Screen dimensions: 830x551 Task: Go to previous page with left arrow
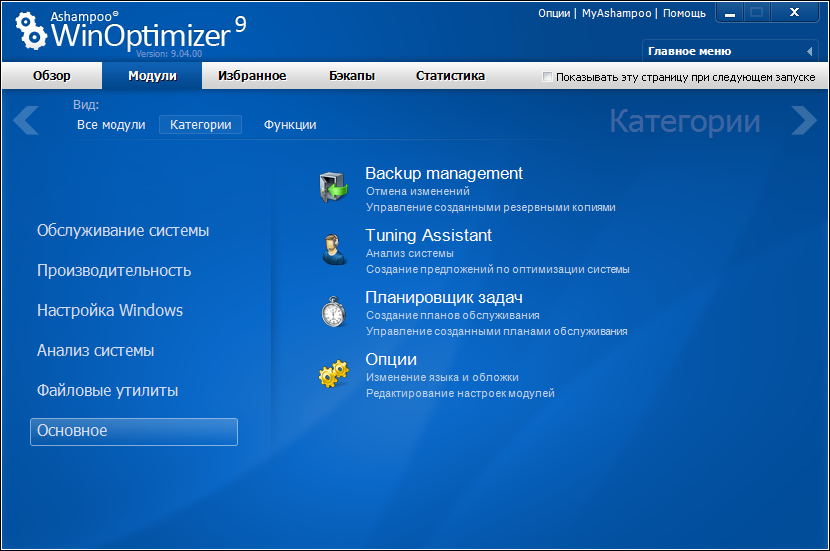pos(26,120)
